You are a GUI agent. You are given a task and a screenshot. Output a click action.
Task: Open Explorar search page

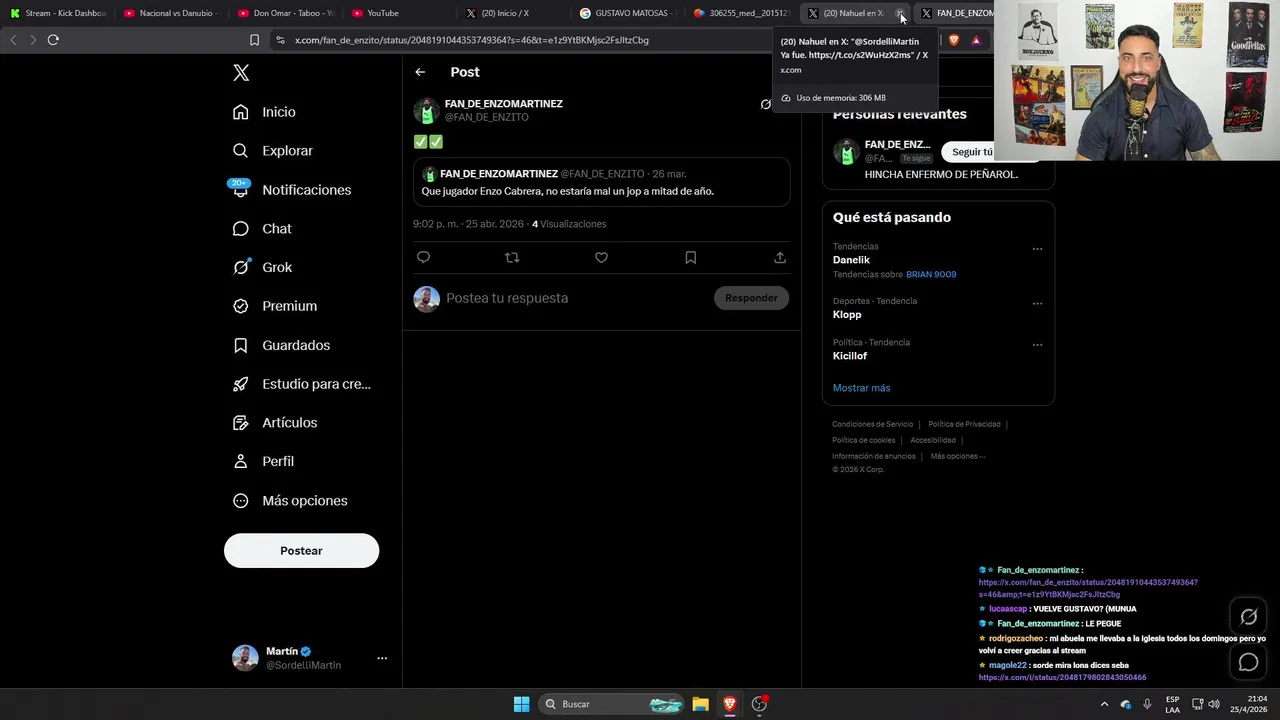pos(273,151)
